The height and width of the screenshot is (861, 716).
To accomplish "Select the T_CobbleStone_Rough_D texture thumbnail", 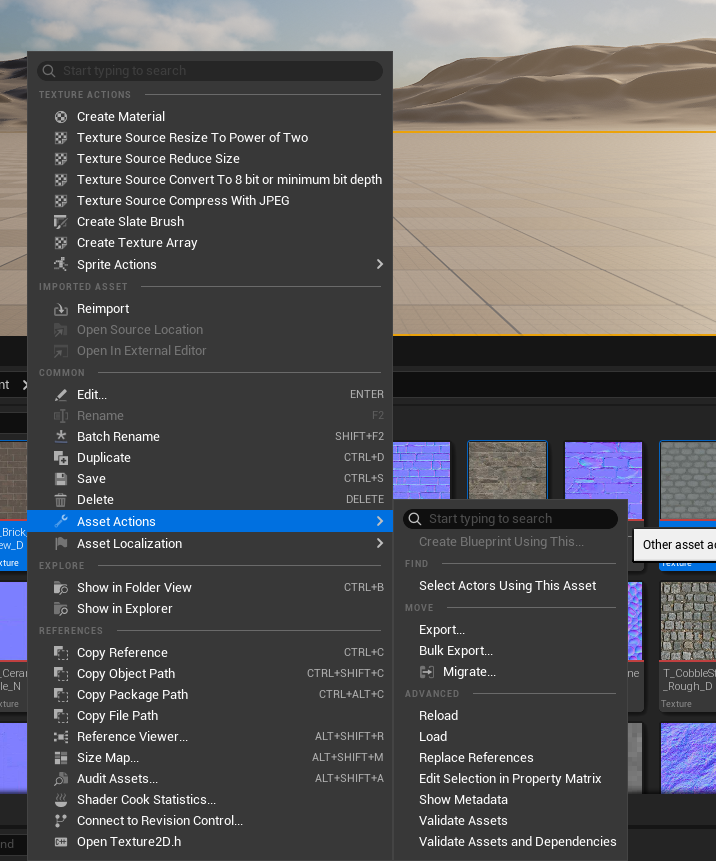I will coord(688,621).
